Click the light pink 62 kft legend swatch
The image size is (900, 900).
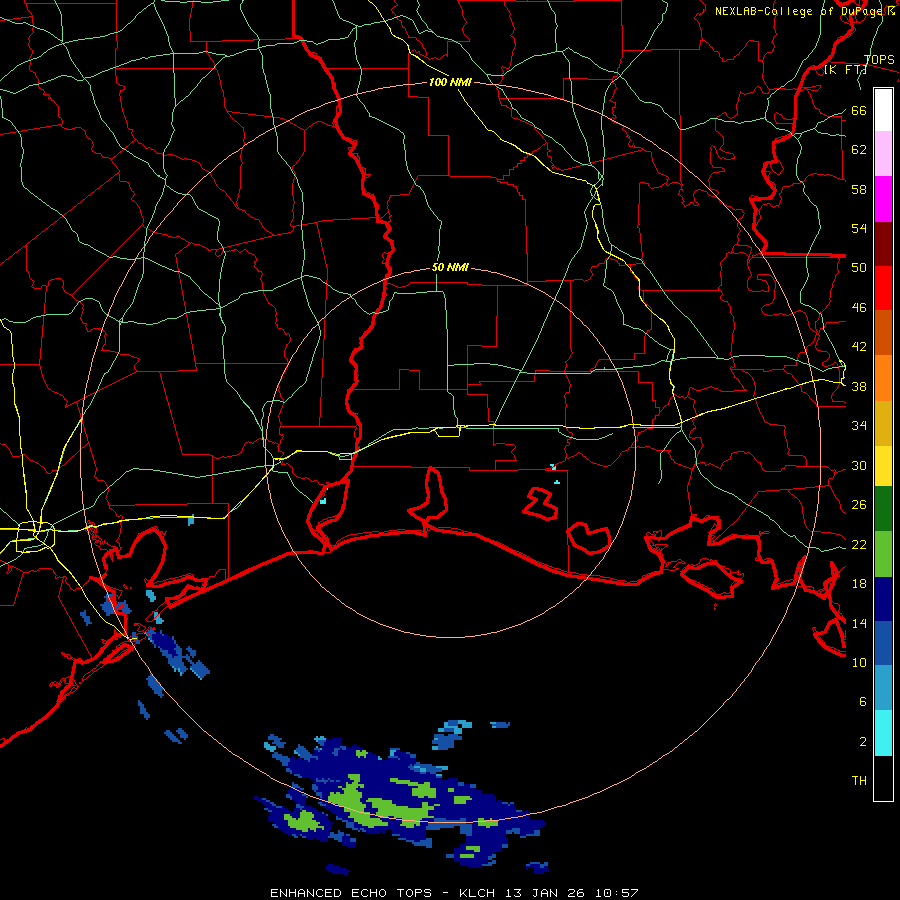883,154
